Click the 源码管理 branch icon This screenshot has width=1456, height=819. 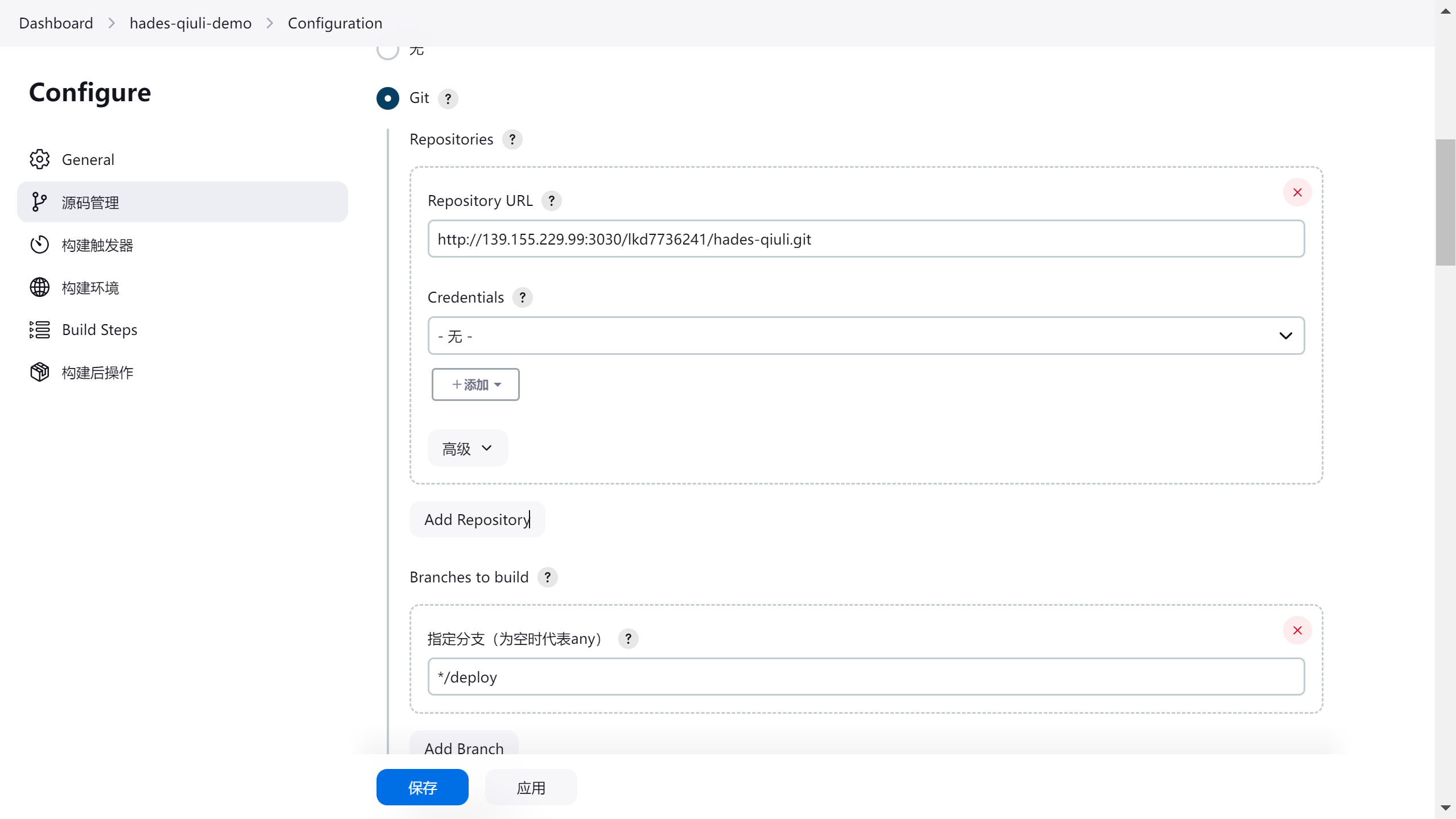click(x=39, y=202)
